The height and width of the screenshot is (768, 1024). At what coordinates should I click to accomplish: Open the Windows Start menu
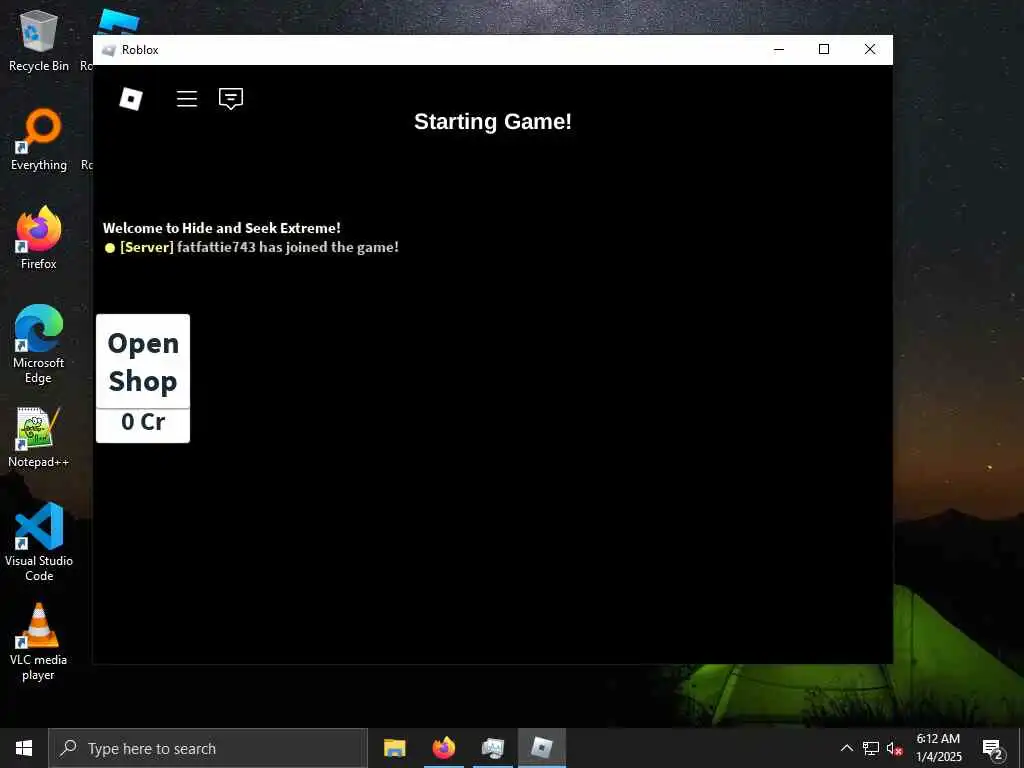24,748
